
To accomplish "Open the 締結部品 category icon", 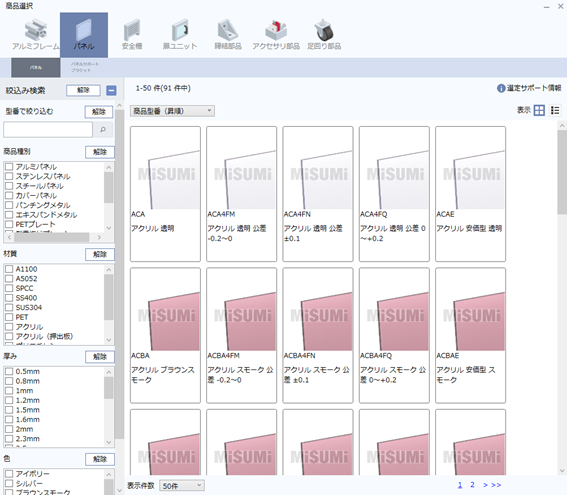I will (228, 35).
